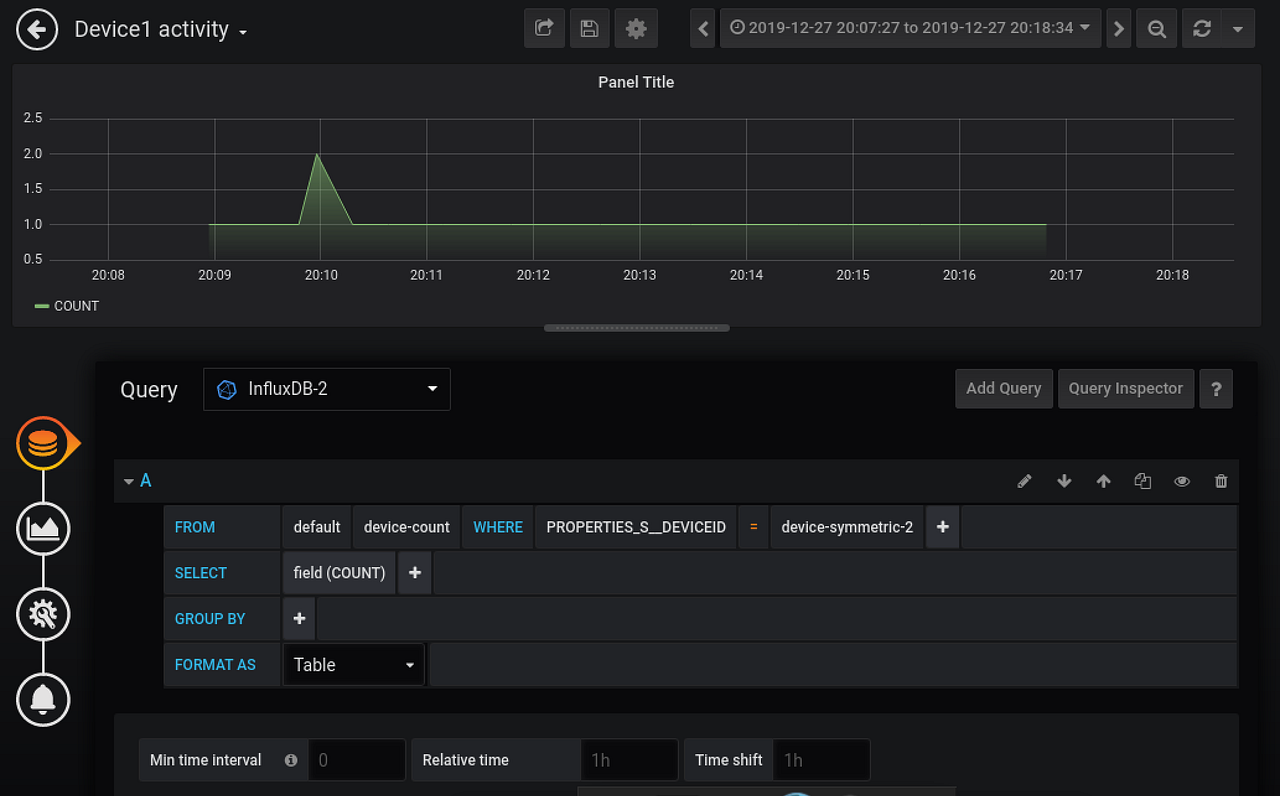
Task: Zoom out the time range
Action: [x=1157, y=29]
